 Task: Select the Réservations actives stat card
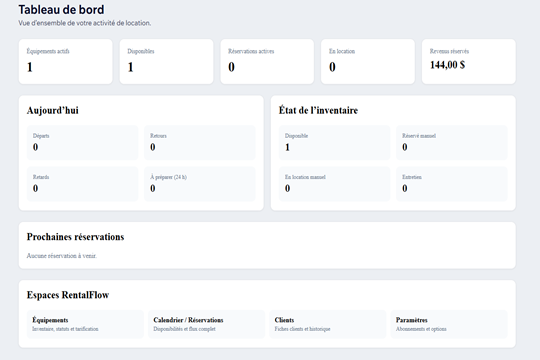click(267, 61)
